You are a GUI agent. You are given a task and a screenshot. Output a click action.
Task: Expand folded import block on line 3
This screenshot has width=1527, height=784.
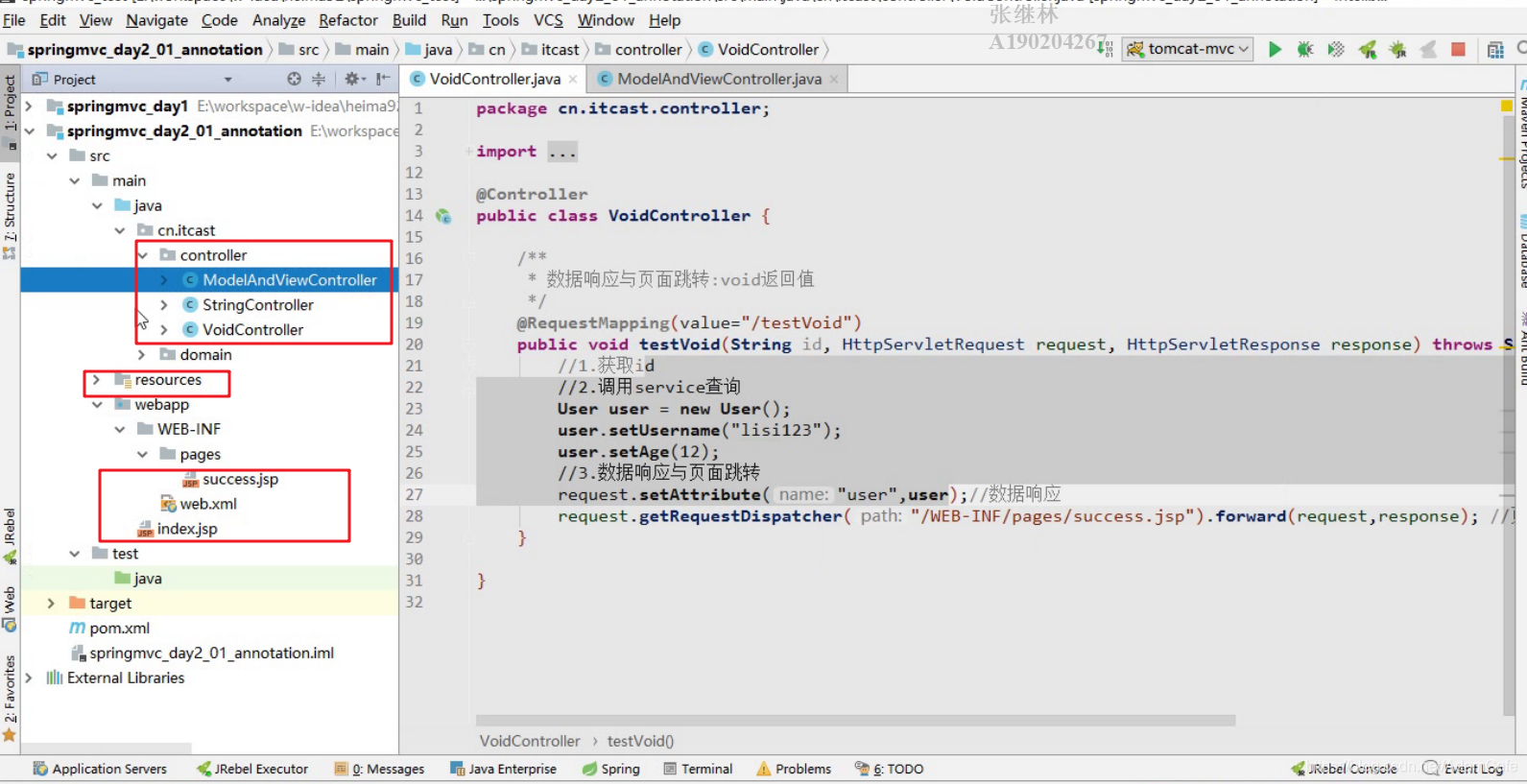coord(562,152)
